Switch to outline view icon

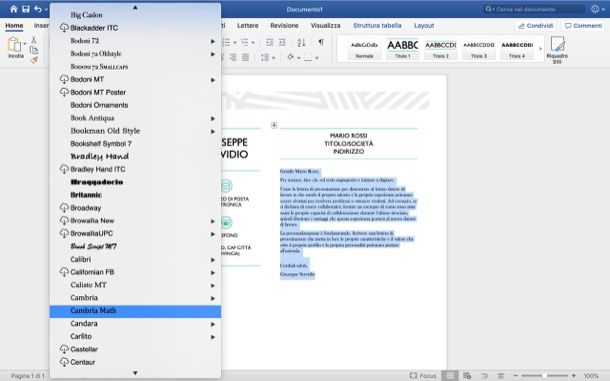click(x=484, y=376)
